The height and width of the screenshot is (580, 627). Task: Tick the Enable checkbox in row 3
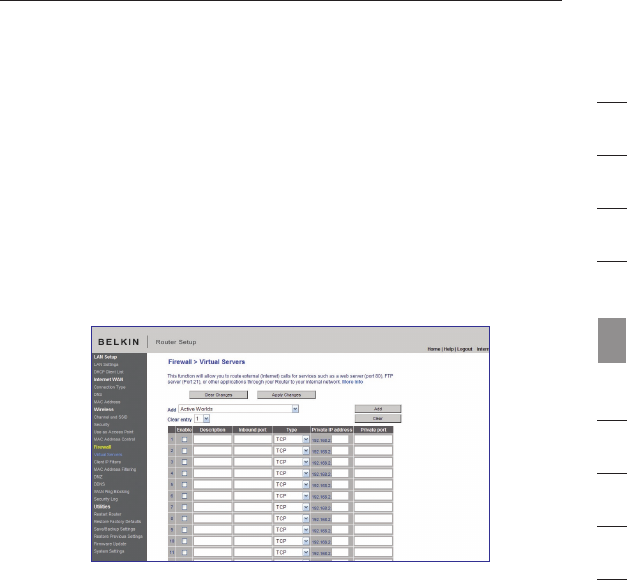click(x=184, y=462)
